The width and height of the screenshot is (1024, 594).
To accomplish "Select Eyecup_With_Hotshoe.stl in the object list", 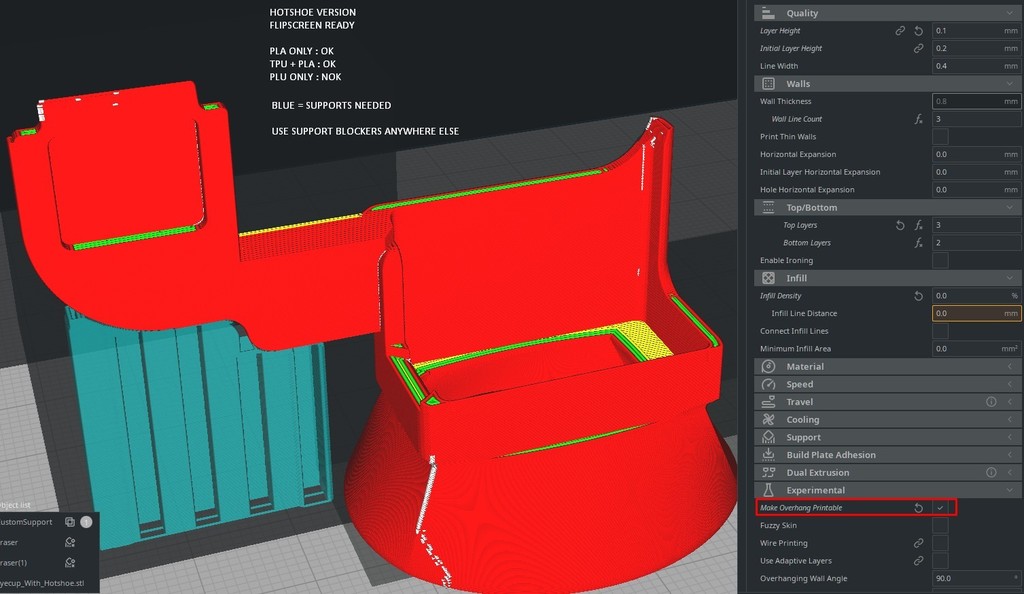I will [42, 581].
